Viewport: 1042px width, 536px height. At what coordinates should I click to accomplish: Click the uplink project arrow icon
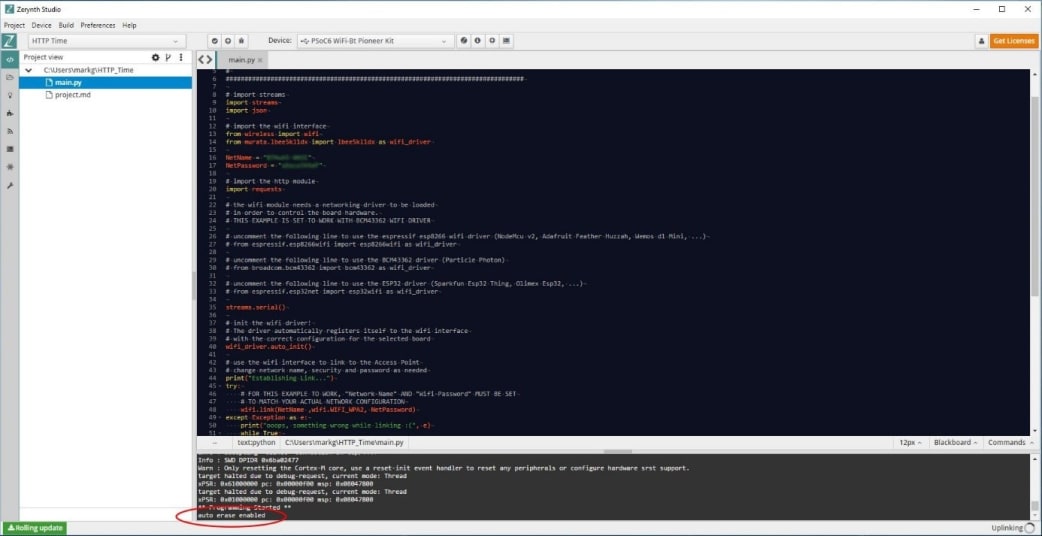click(228, 41)
